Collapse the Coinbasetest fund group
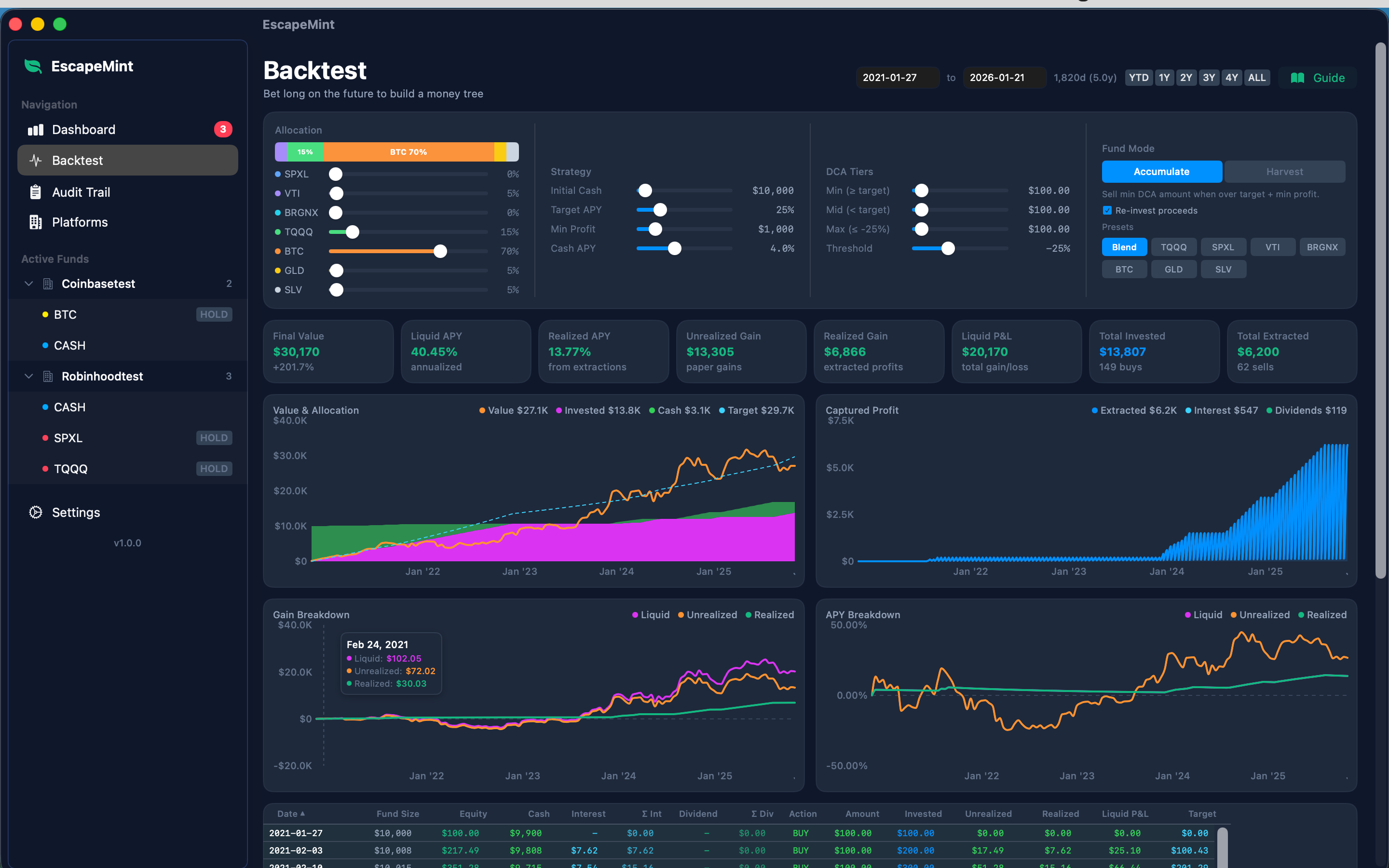Image resolution: width=1389 pixels, height=868 pixels. (x=29, y=284)
